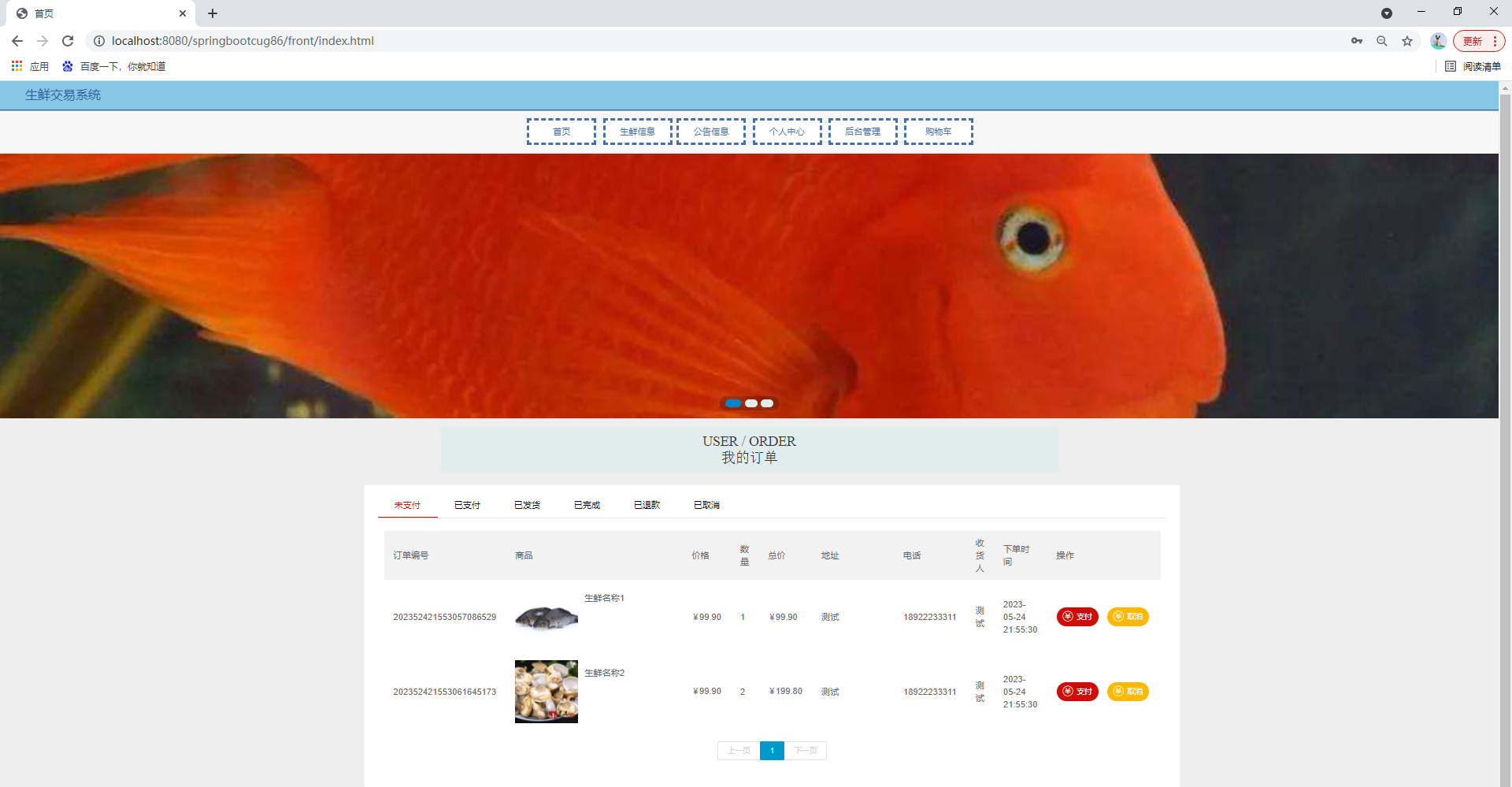Click the cancel icon for 生鲜名称2 order
The height and width of the screenshot is (787, 1512).
point(1118,691)
